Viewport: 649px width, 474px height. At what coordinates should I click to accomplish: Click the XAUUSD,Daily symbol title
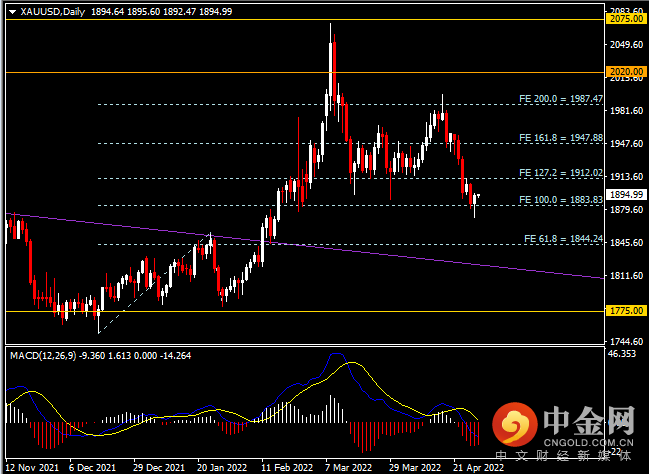(x=53, y=12)
